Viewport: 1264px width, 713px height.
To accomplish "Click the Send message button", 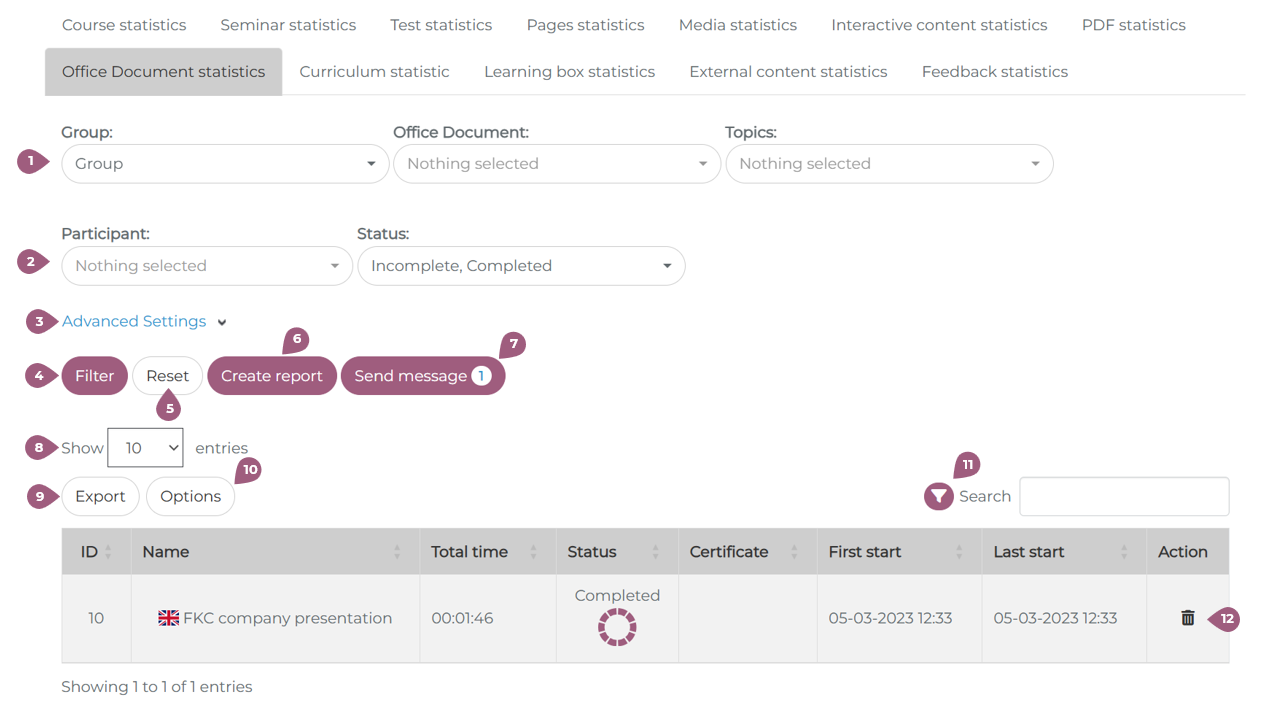I will 422,376.
